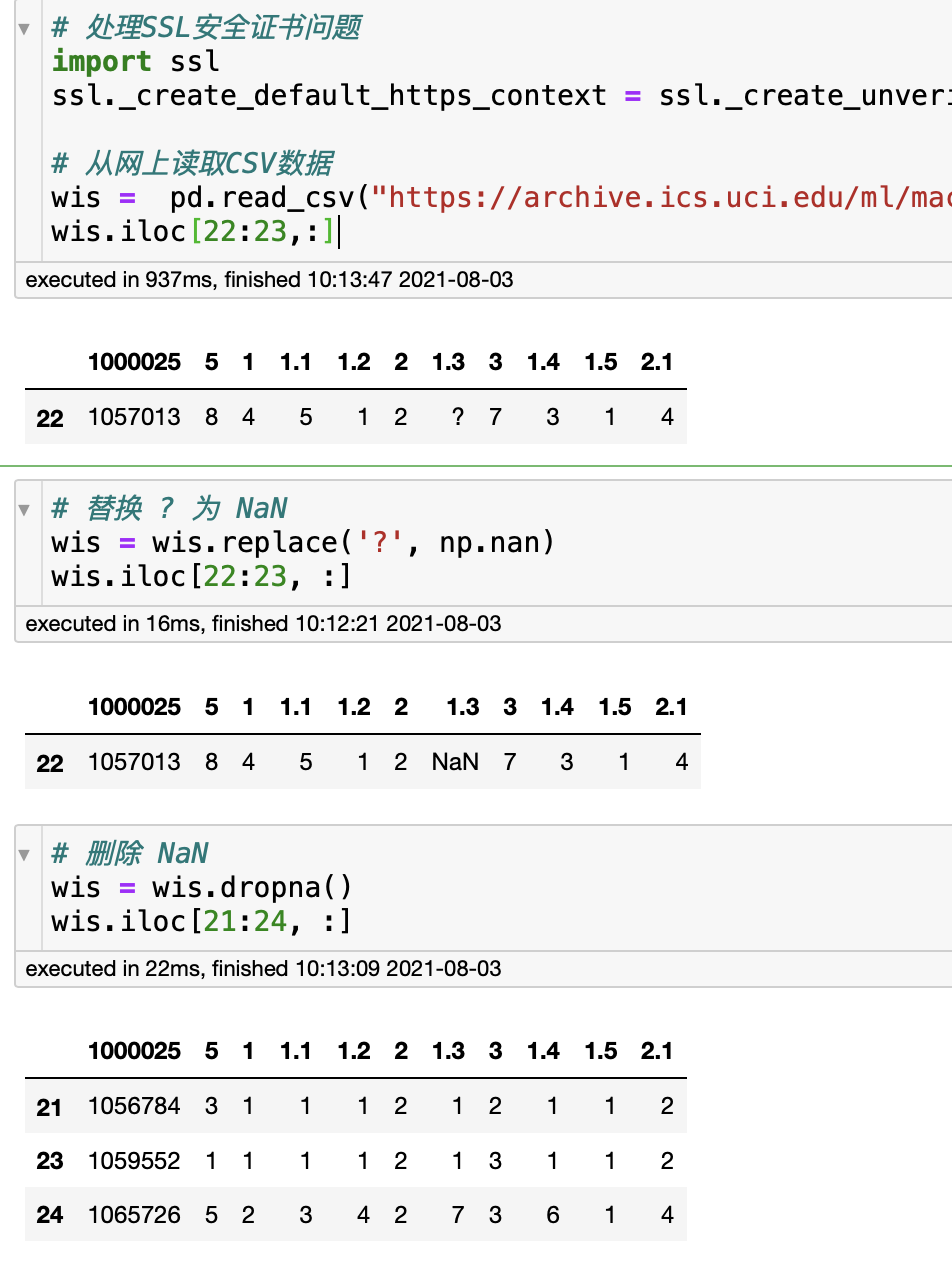The image size is (952, 1272).
Task: Click the '?' value in first output table
Action: pyautogui.click(x=457, y=417)
